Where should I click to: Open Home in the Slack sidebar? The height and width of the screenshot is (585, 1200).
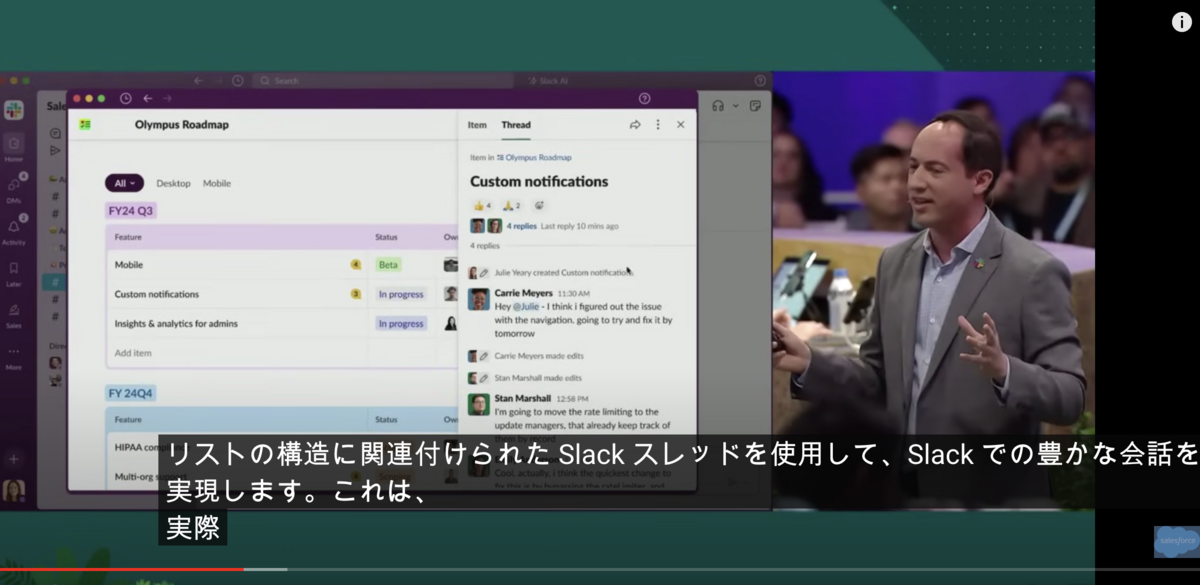[14, 148]
